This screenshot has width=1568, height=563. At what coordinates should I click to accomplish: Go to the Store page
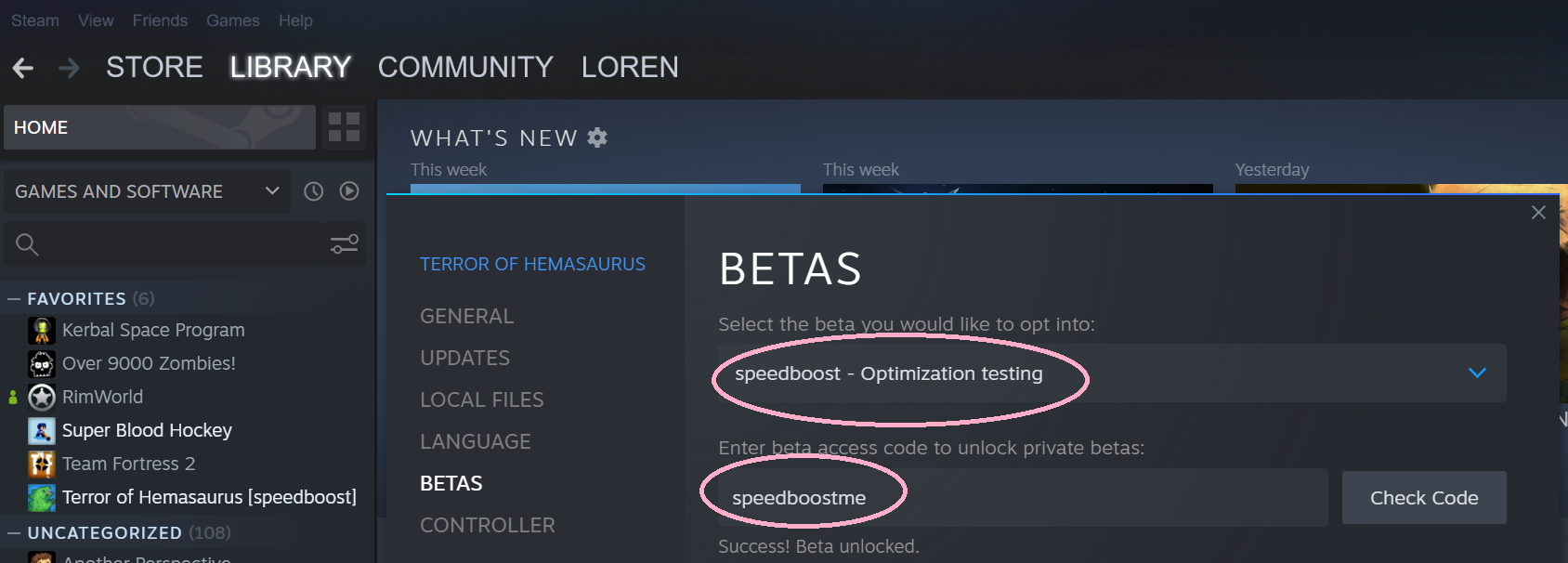(154, 68)
